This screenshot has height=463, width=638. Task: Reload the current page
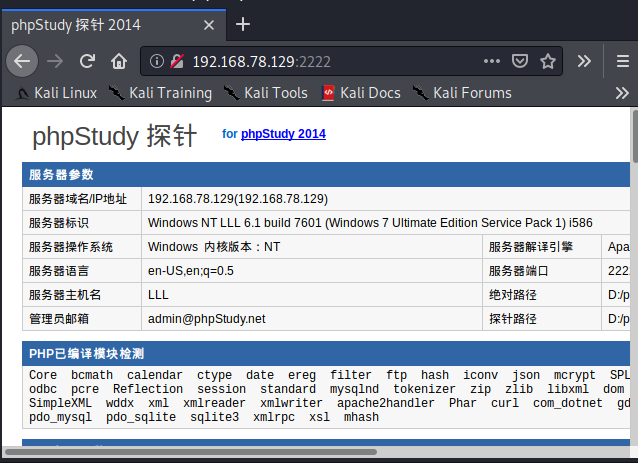point(87,61)
